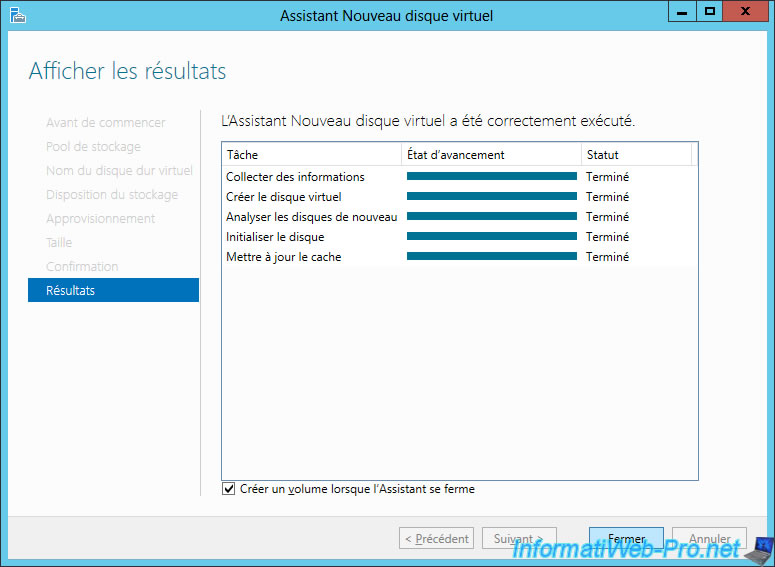Toggle 'Créer un volume lorsque l'Assistant se ferme' checkbox

228,489
